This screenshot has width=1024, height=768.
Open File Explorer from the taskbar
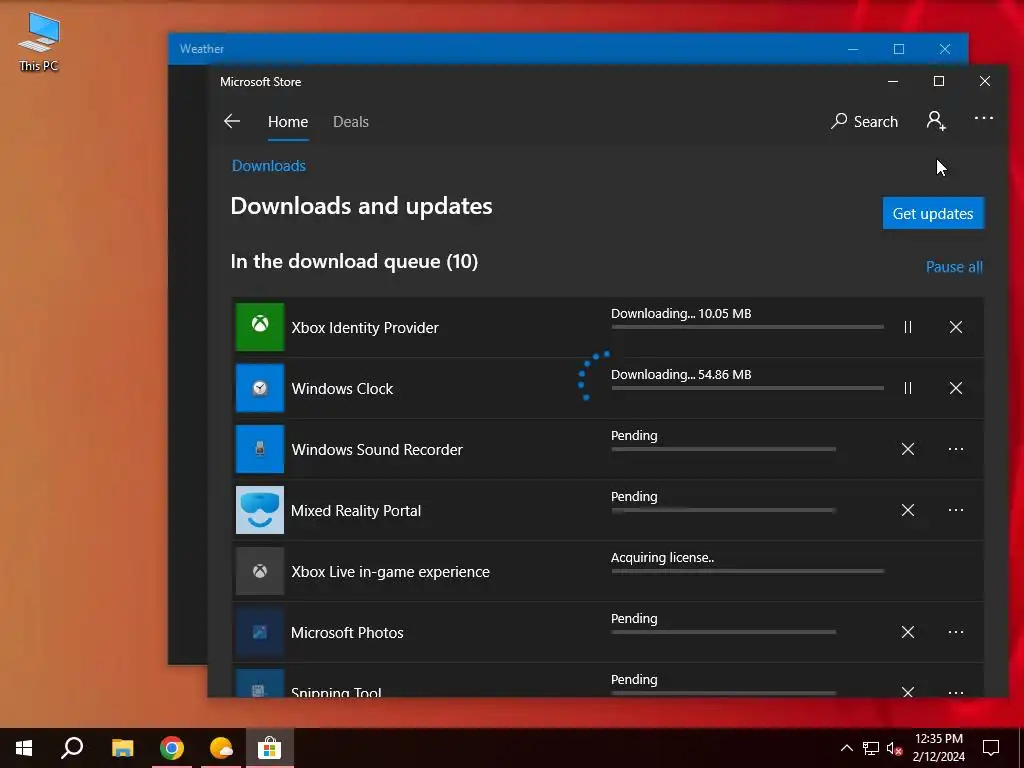(x=122, y=748)
